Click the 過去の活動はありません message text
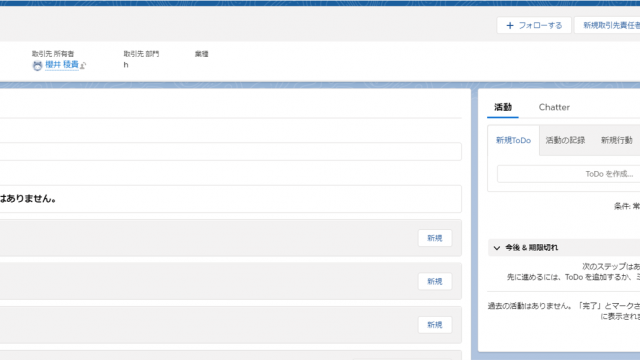Screen dimensions: 640x360 tap(564, 306)
